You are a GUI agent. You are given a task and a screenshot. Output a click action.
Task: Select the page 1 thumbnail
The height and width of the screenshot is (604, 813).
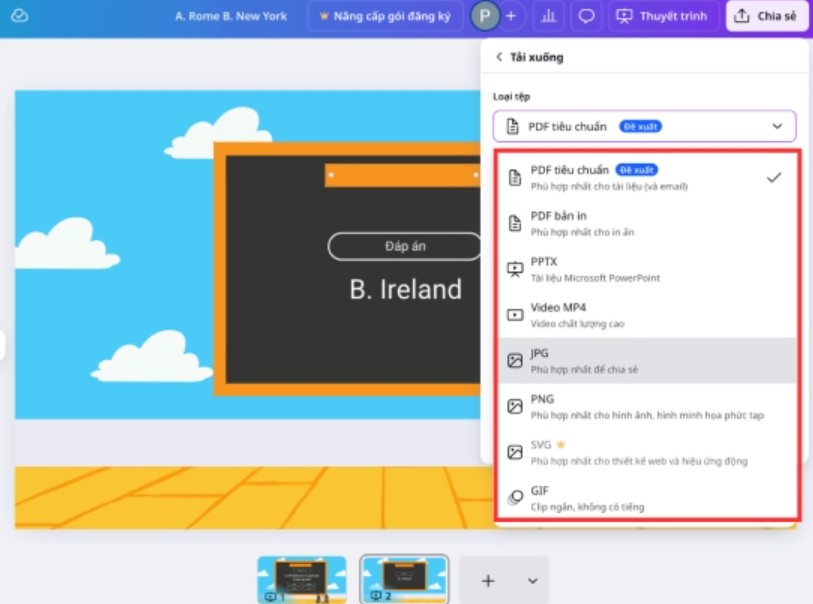[302, 579]
